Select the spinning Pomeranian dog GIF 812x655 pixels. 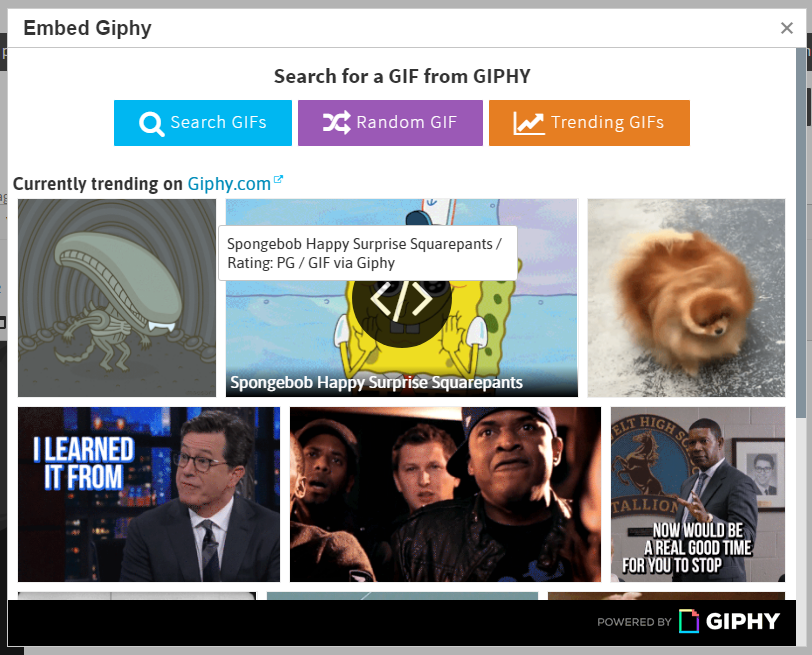[x=686, y=298]
